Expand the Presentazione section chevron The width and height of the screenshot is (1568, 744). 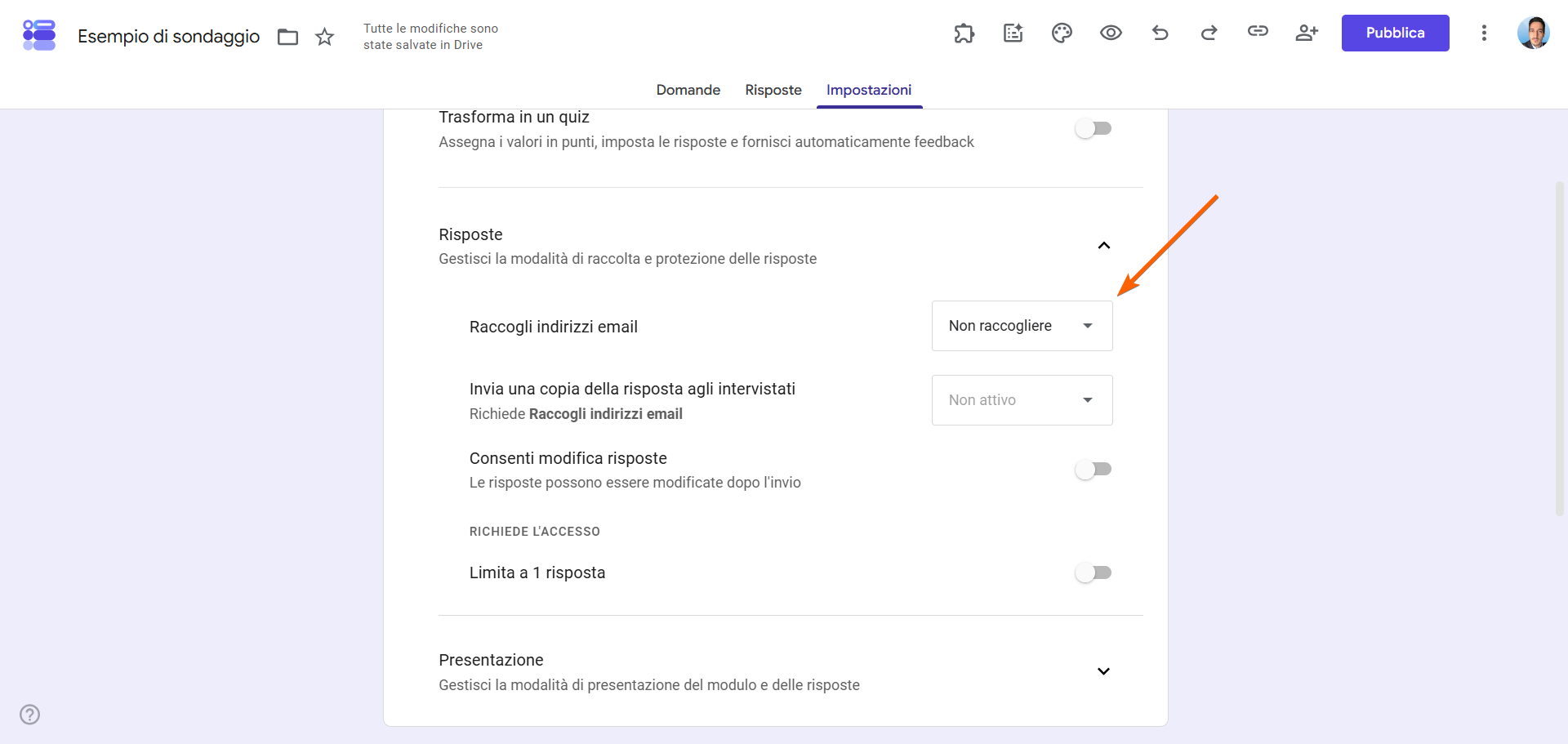coord(1104,671)
